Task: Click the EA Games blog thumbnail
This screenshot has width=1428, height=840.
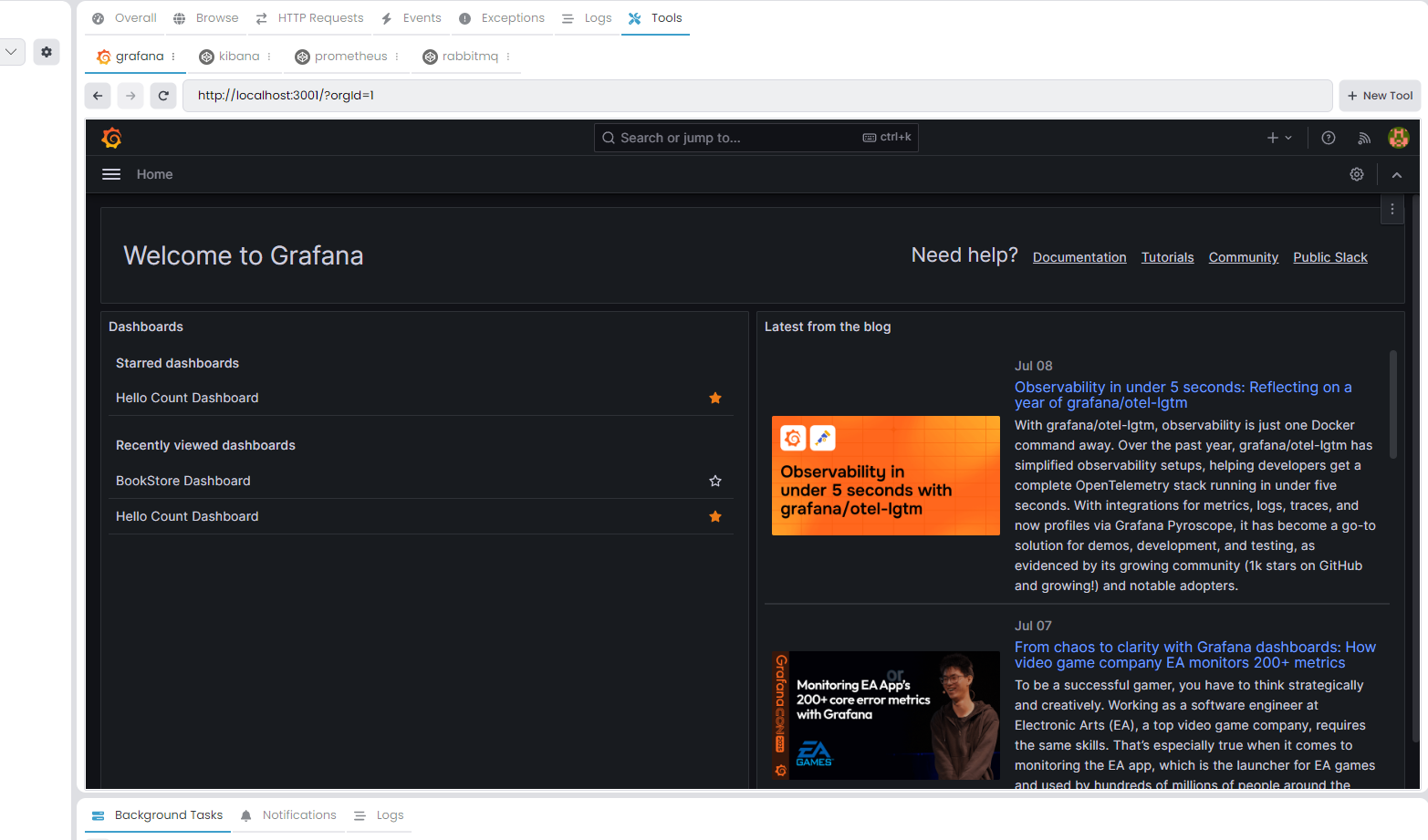Action: click(885, 715)
